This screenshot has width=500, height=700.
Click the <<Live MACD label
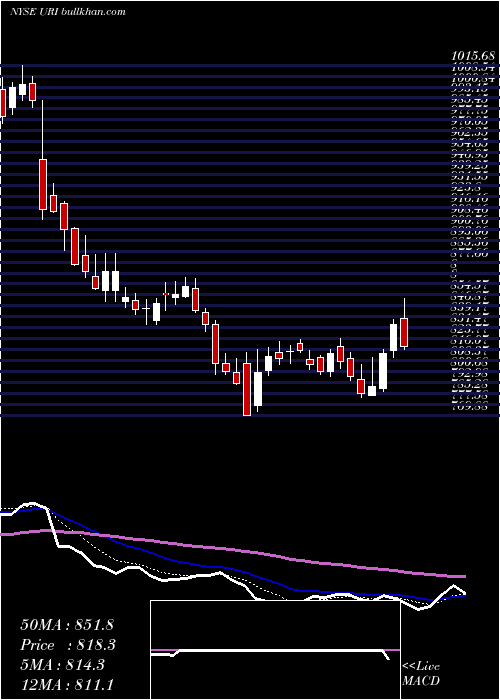[421, 674]
